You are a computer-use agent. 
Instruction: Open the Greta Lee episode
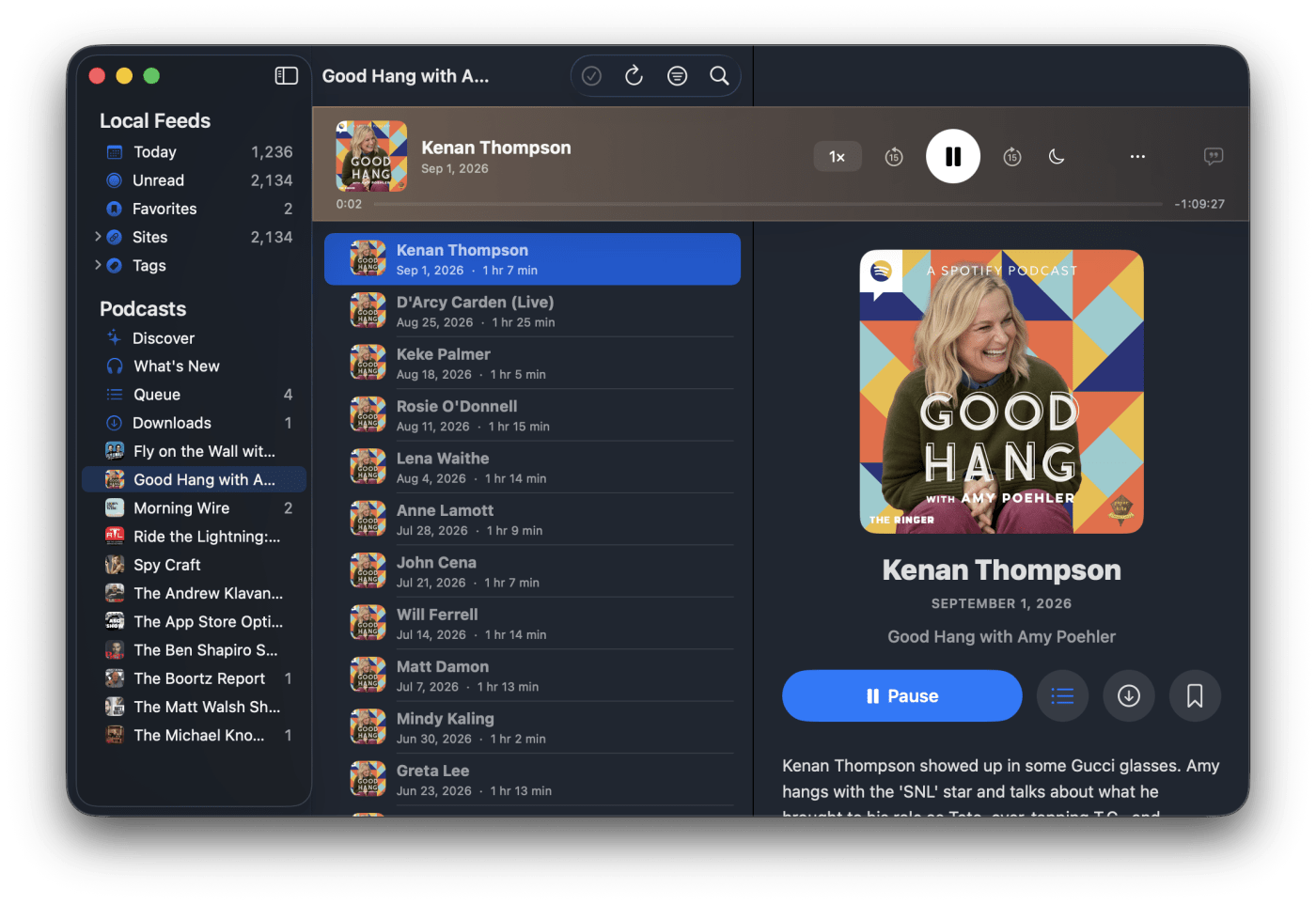click(x=532, y=780)
